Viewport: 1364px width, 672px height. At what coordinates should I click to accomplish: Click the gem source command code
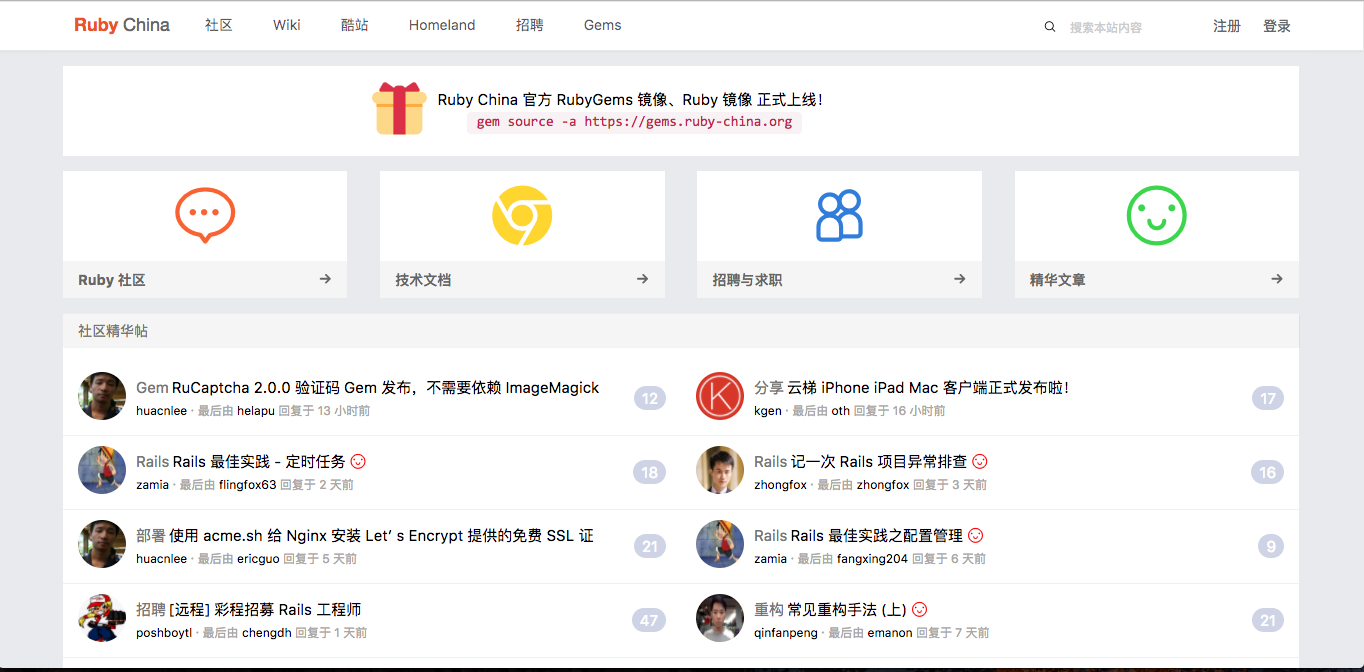point(634,122)
